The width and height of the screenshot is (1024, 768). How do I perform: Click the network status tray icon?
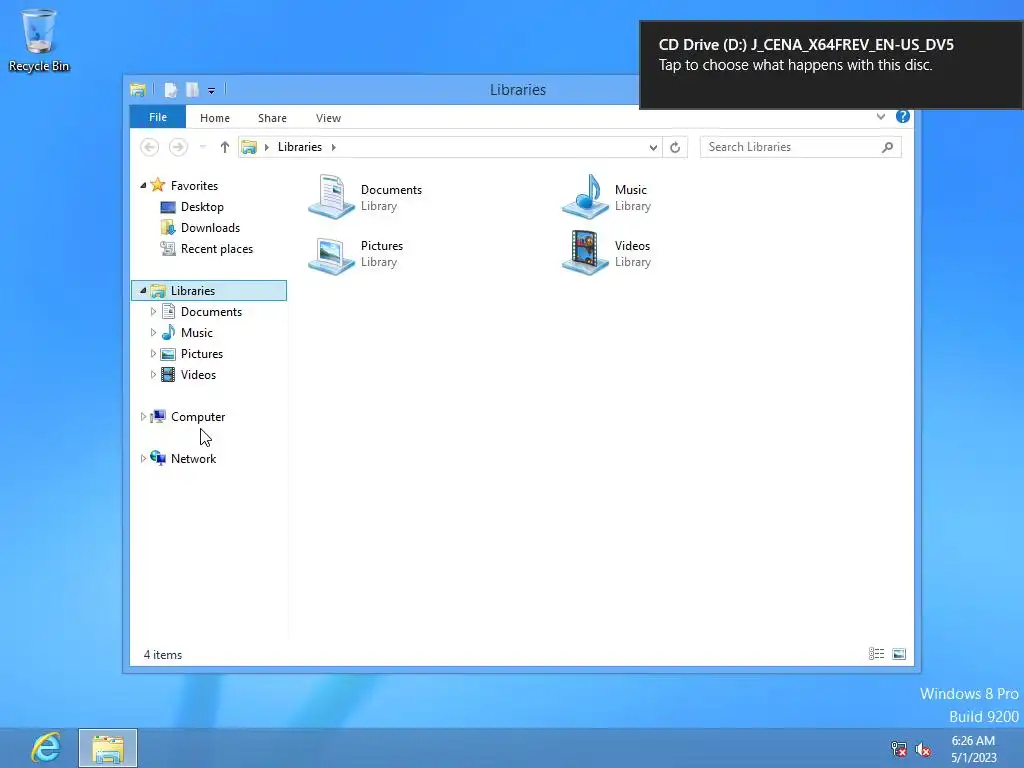pyautogui.click(x=899, y=749)
